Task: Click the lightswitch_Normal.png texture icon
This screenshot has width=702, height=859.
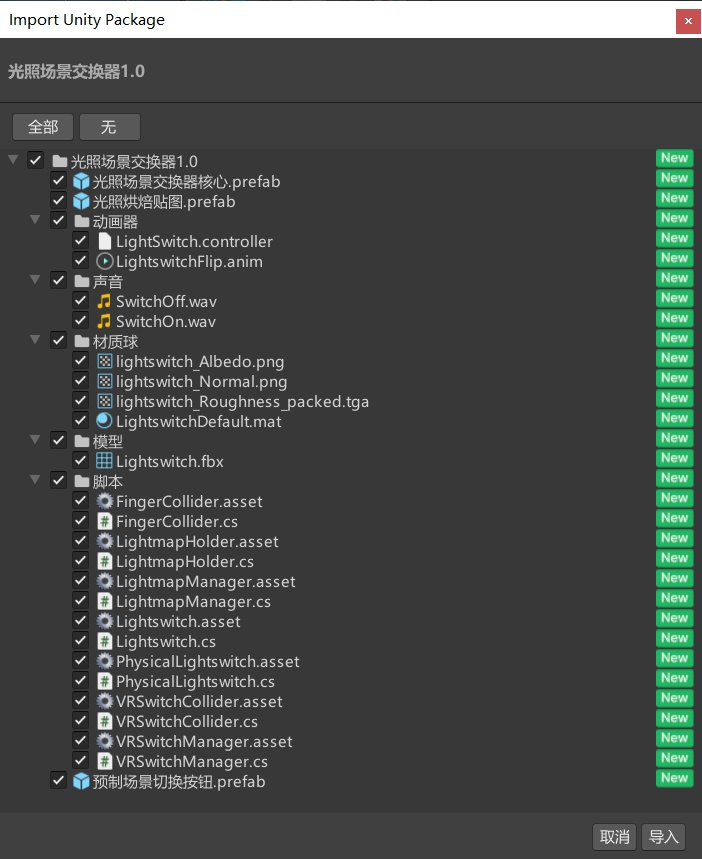Action: click(x=104, y=381)
